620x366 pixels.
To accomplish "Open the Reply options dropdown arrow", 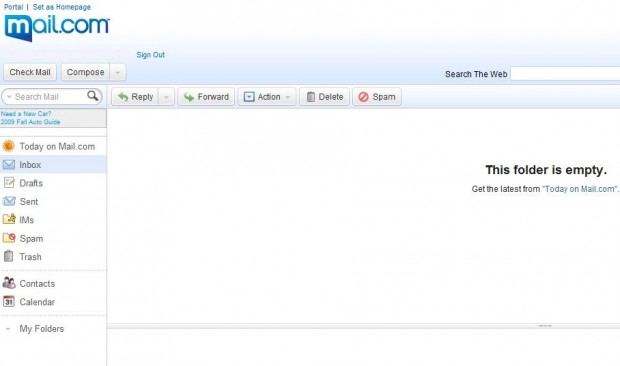I will pyautogui.click(x=166, y=97).
